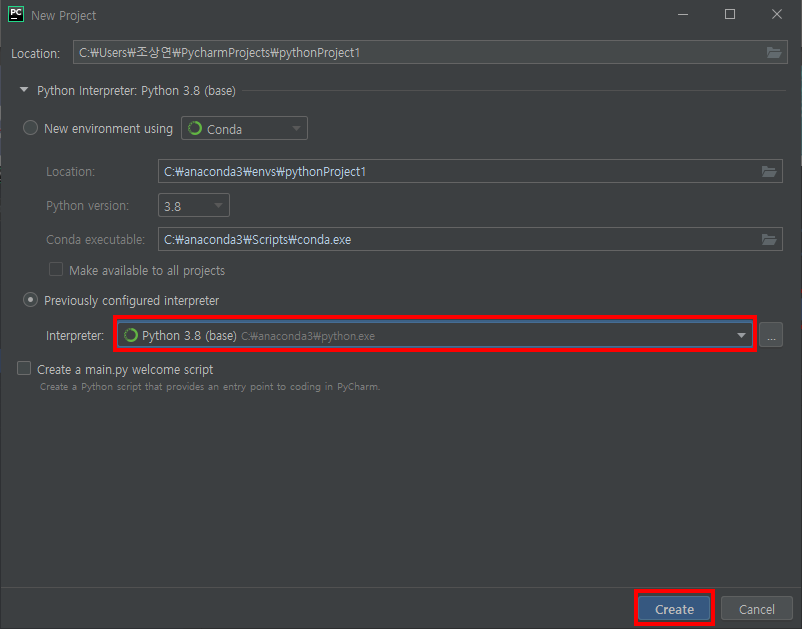This screenshot has height=629, width=802.
Task: Select the New environment using radio button
Action: 30,128
